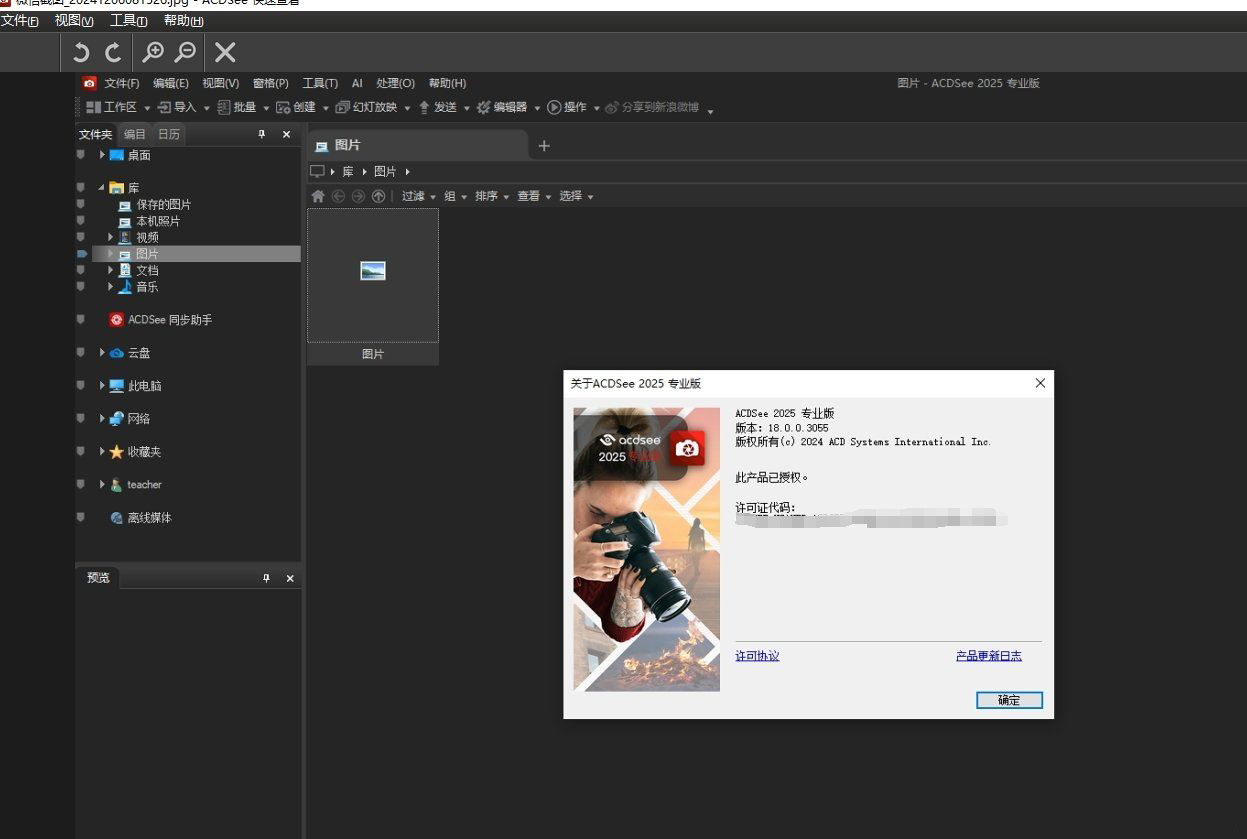Image resolution: width=1247 pixels, height=839 pixels.
Task: Open the 产品更新日志 release notes link
Action: point(989,656)
